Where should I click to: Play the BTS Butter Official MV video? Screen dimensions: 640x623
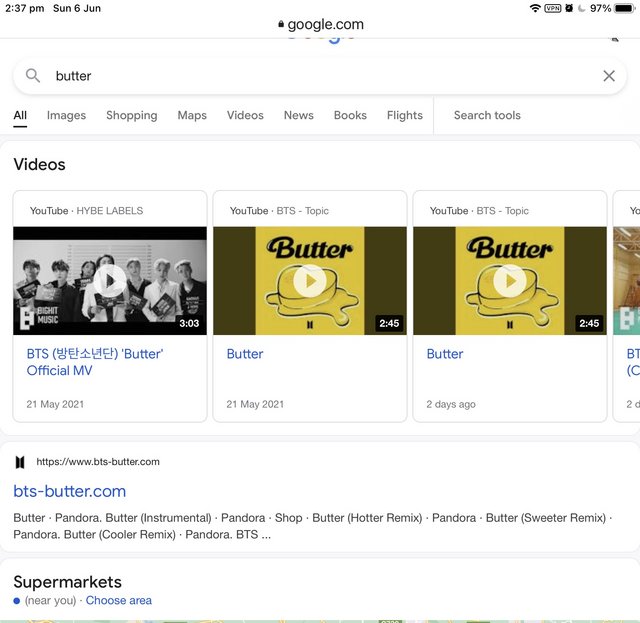click(x=110, y=281)
